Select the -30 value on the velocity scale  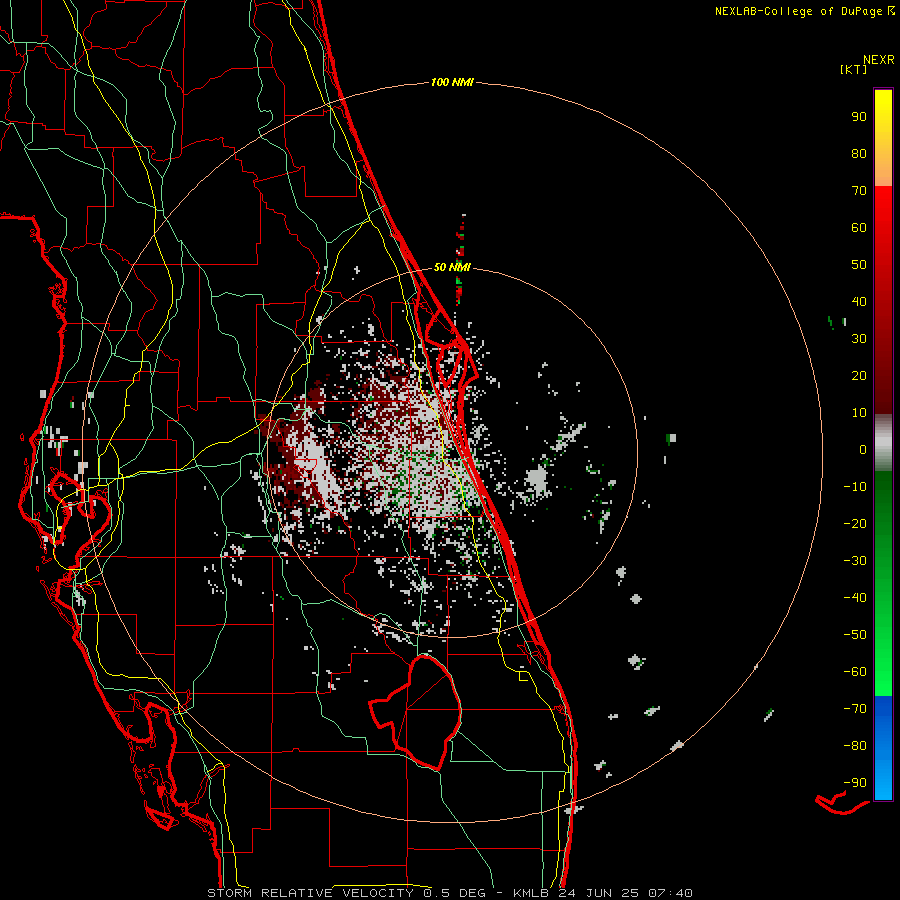pyautogui.click(x=855, y=561)
